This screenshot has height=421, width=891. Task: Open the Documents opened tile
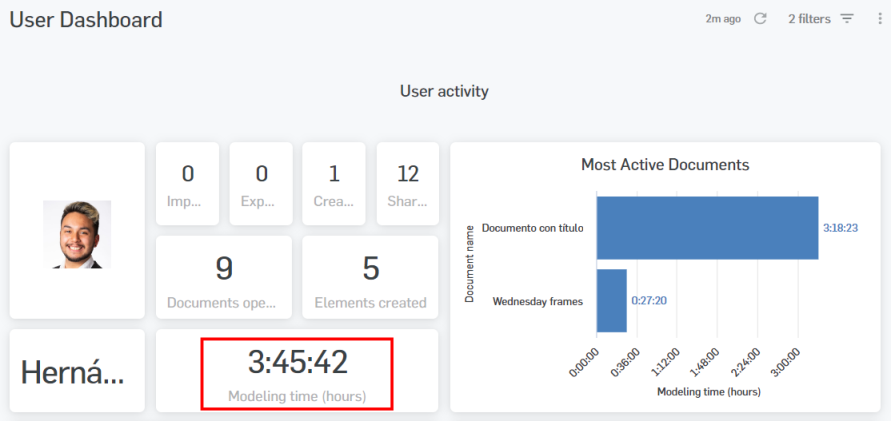[x=224, y=278]
